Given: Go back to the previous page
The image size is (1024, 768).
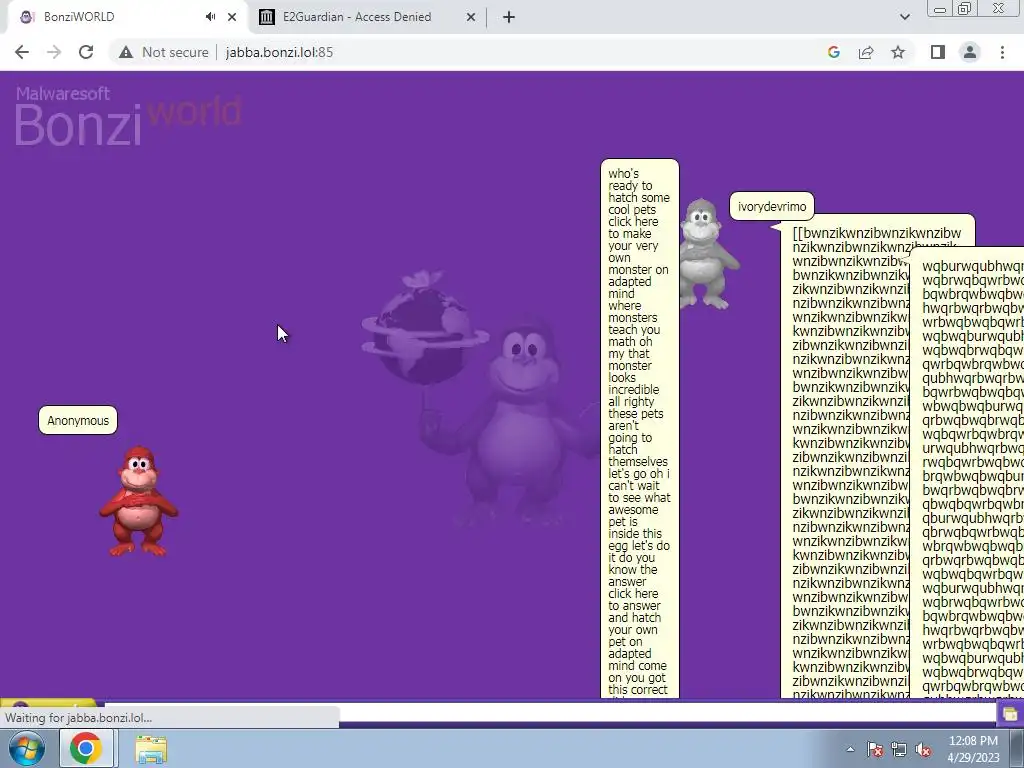Looking at the screenshot, I should [x=22, y=52].
